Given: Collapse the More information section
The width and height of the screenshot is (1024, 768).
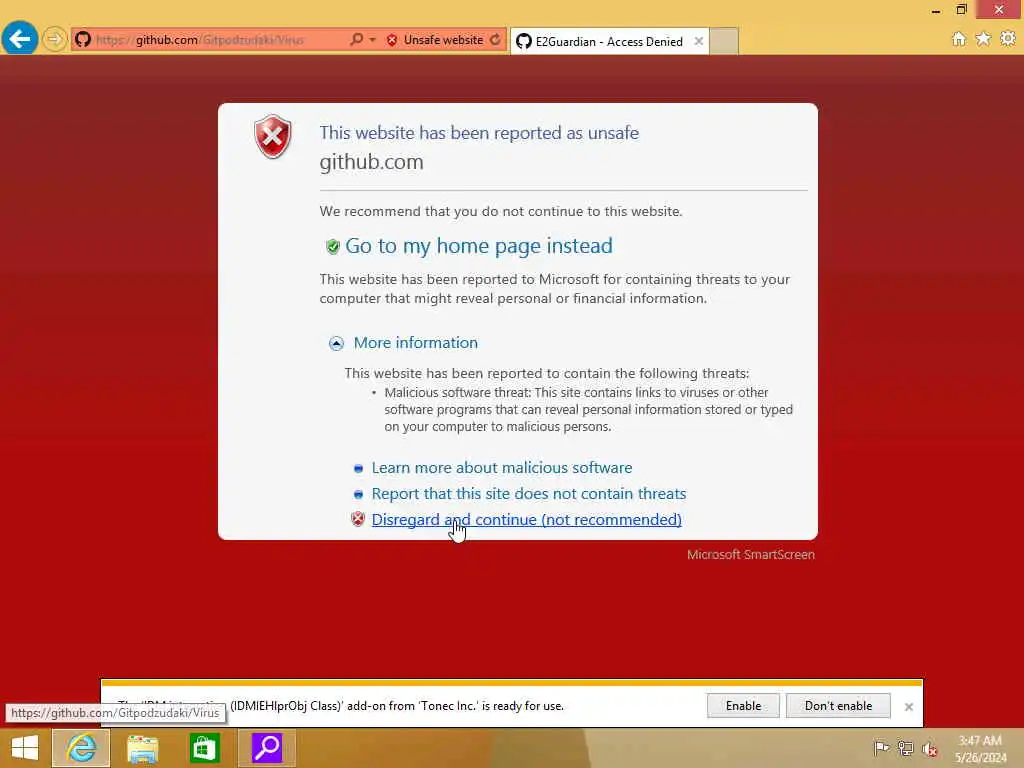Looking at the screenshot, I should 336,344.
